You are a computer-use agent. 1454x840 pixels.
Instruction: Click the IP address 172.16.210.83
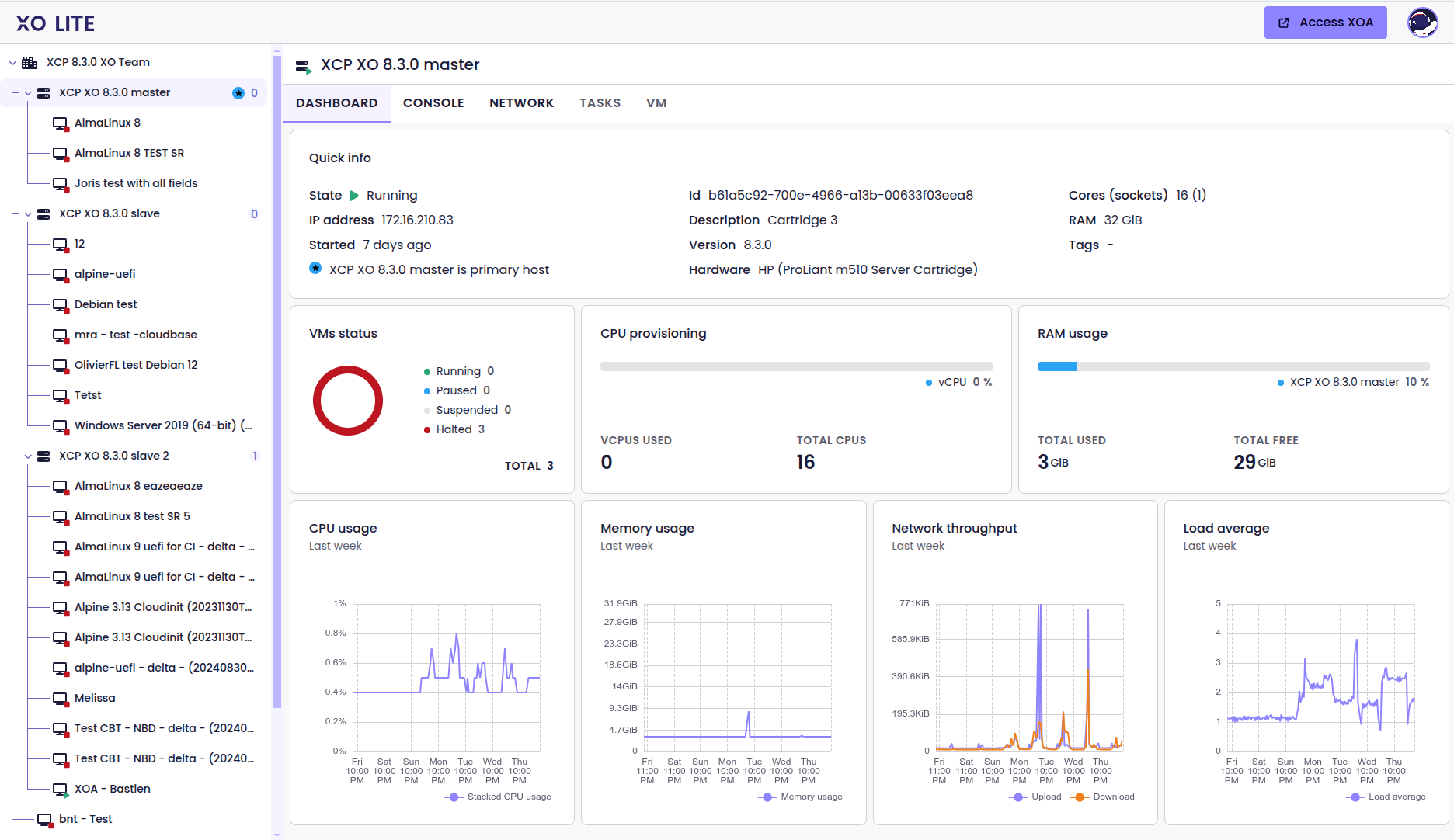click(x=417, y=220)
